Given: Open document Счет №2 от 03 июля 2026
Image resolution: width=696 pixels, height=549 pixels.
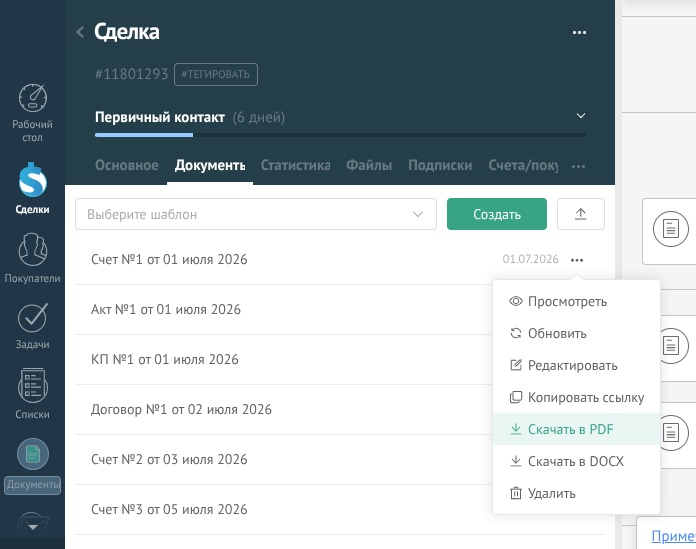Looking at the screenshot, I should click(169, 459).
